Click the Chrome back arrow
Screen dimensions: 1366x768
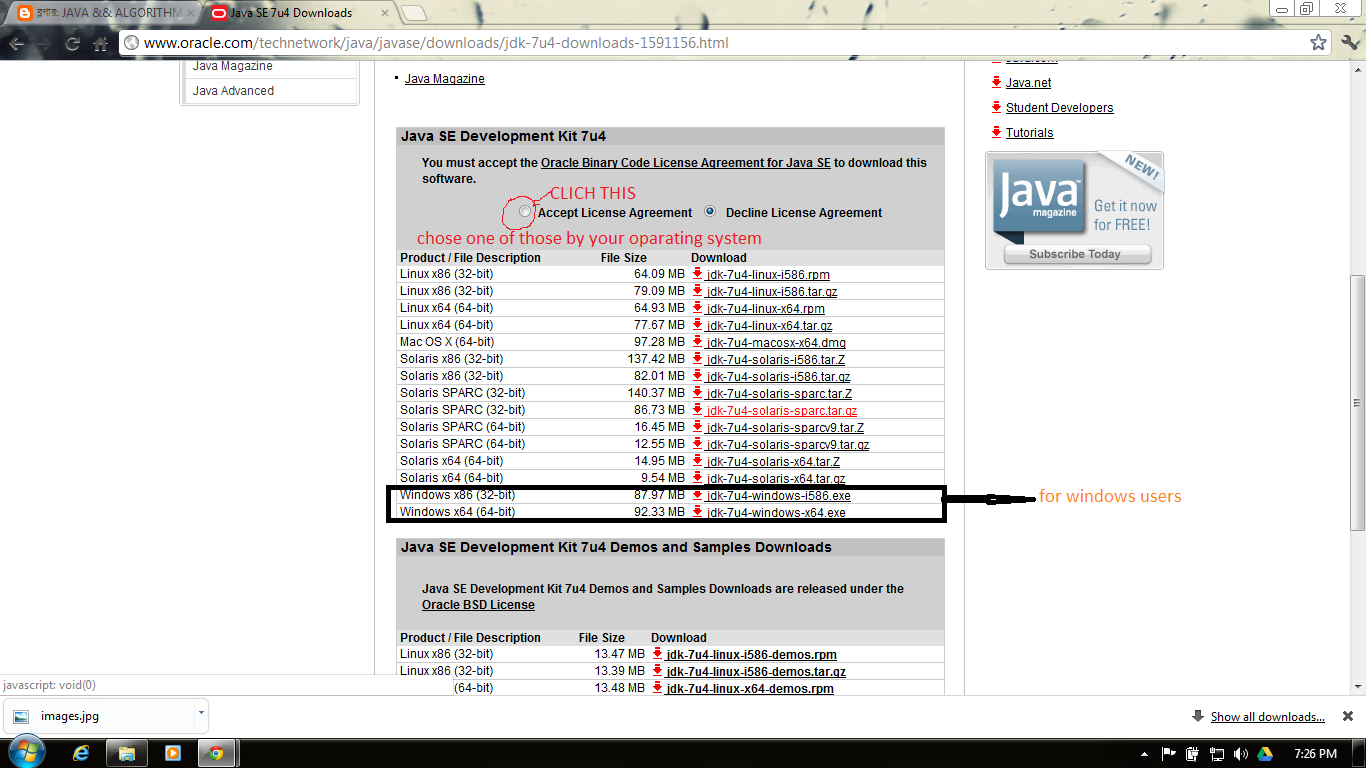[17, 43]
